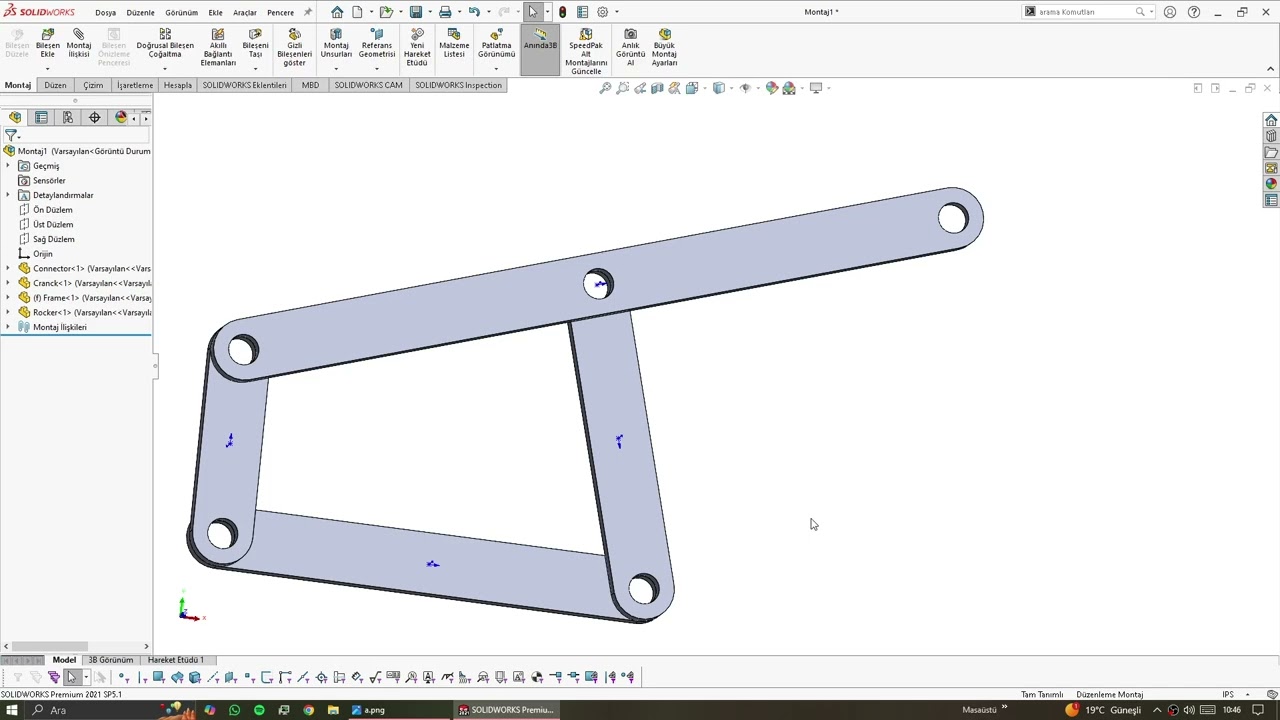
Task: Click the Undo icon
Action: click(x=474, y=12)
